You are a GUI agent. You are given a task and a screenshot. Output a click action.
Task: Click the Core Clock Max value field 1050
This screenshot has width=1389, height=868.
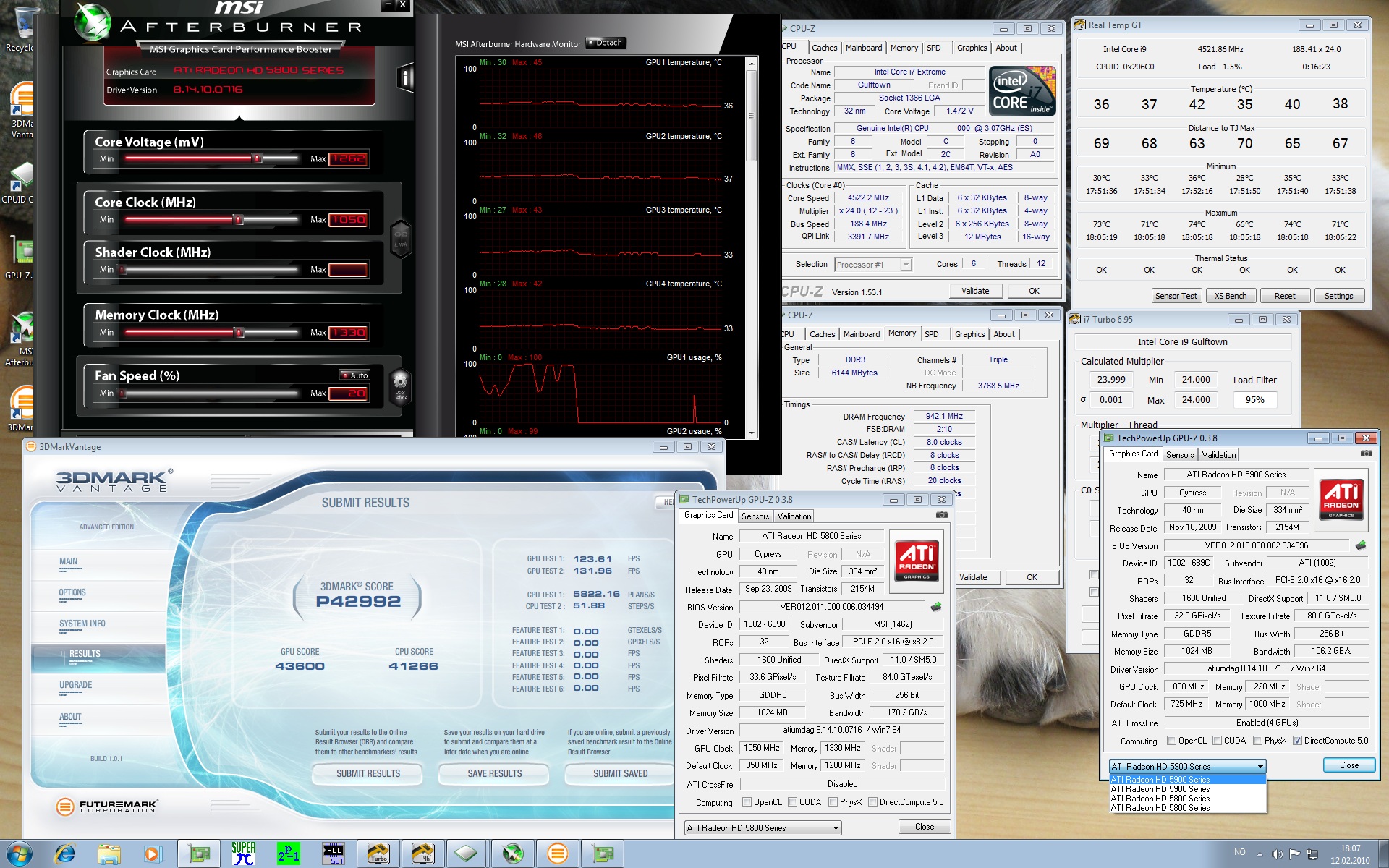pos(349,220)
